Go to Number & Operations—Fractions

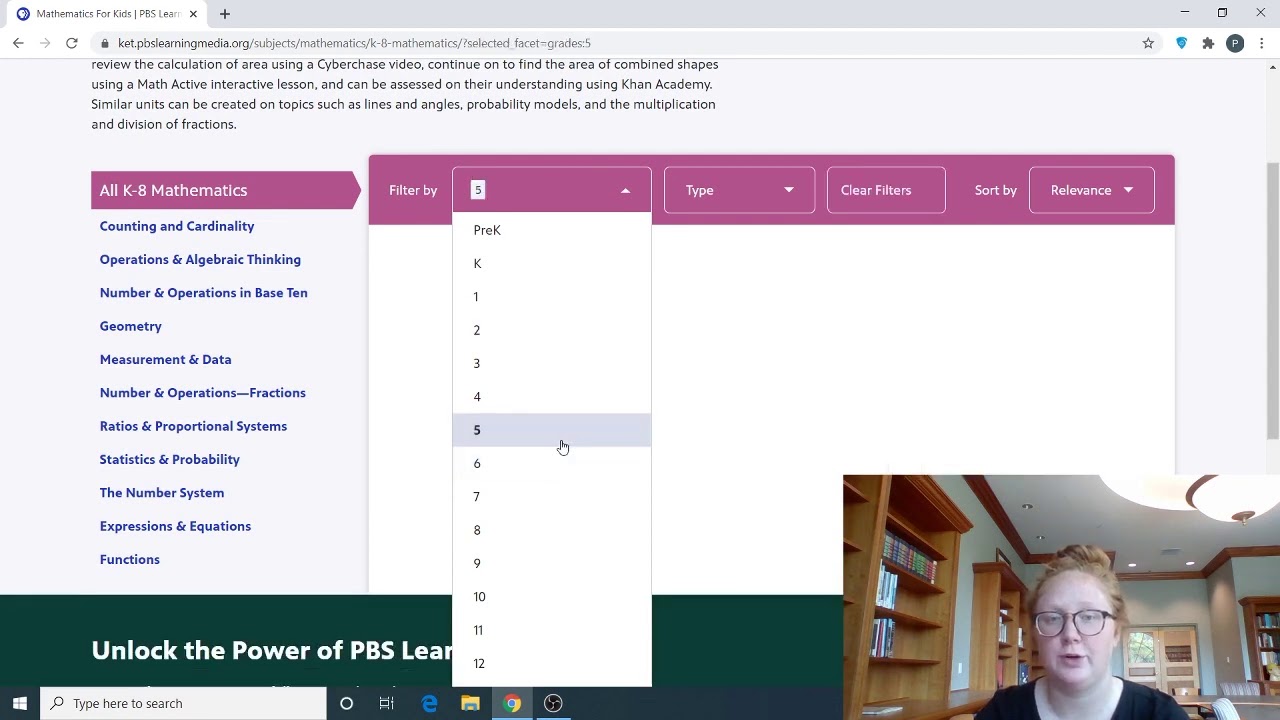(x=203, y=393)
